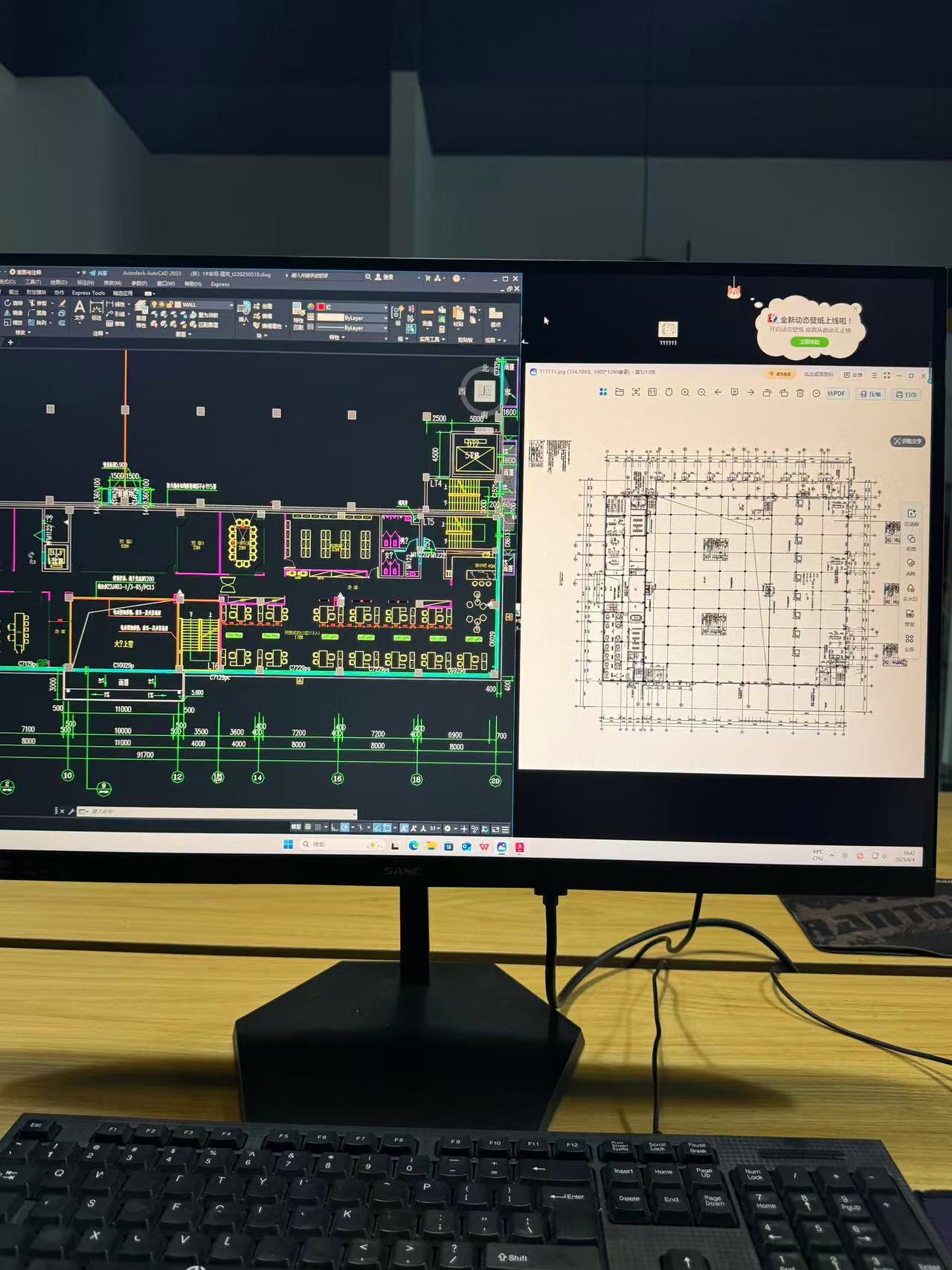952x1270 pixels.
Task: Switch to the Express Tools ribbon tab
Action: point(88,293)
